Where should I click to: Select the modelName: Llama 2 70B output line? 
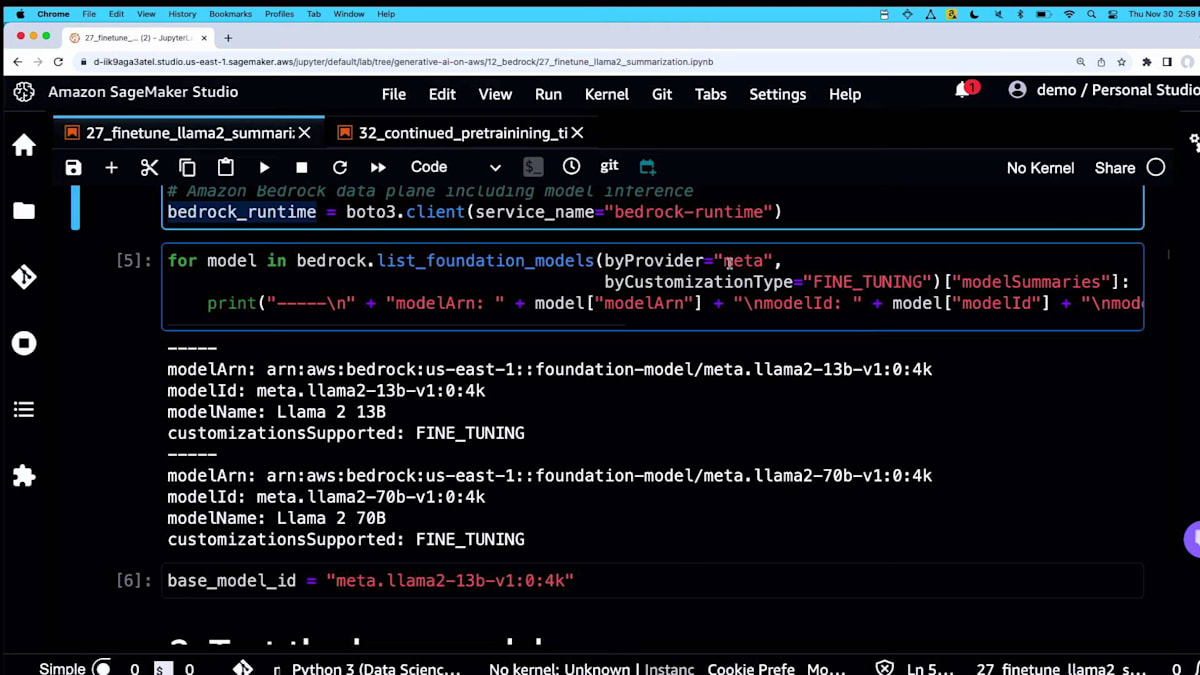point(276,518)
